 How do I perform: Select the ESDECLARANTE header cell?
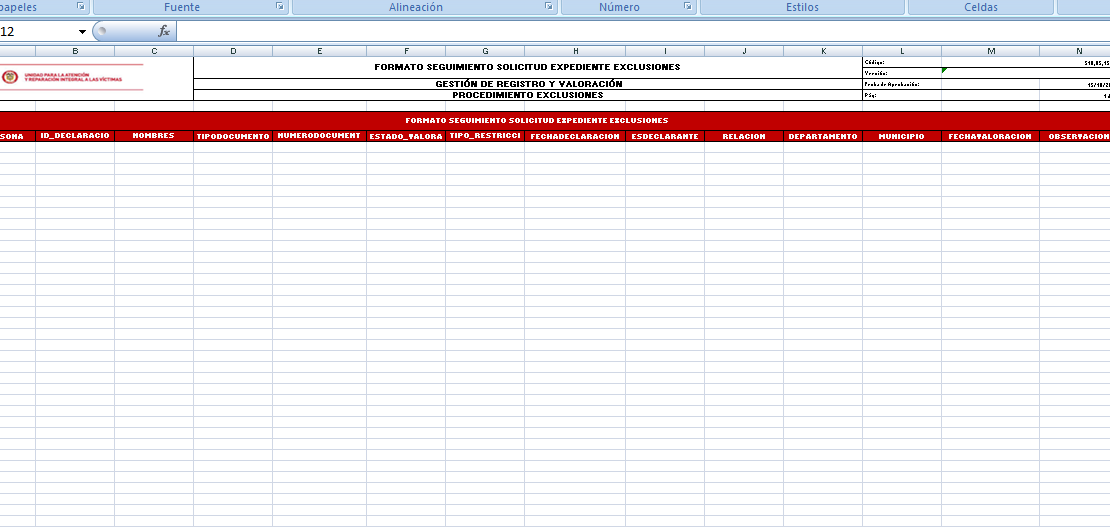tap(665, 136)
